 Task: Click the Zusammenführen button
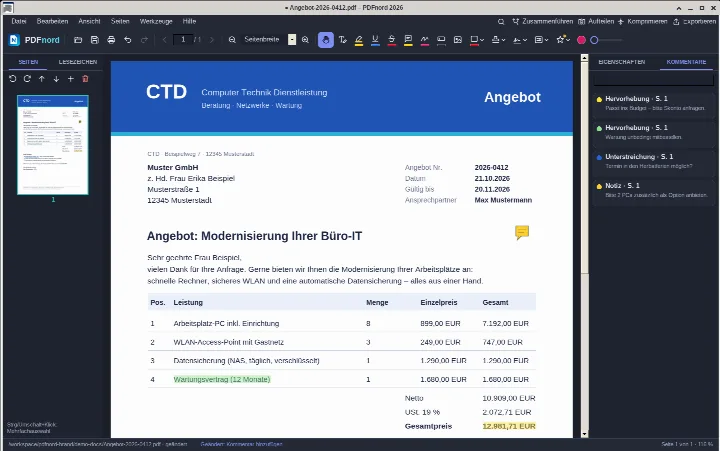(x=543, y=22)
